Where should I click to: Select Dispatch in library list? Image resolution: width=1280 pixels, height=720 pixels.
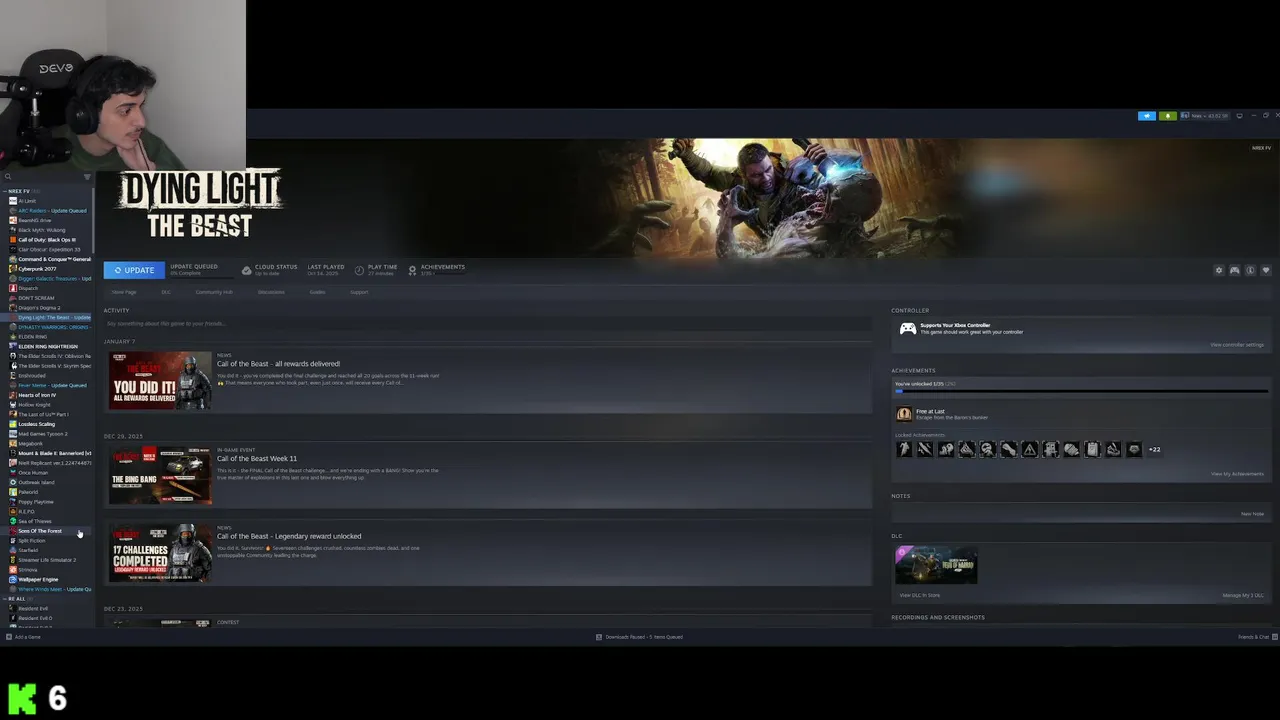click(x=27, y=288)
